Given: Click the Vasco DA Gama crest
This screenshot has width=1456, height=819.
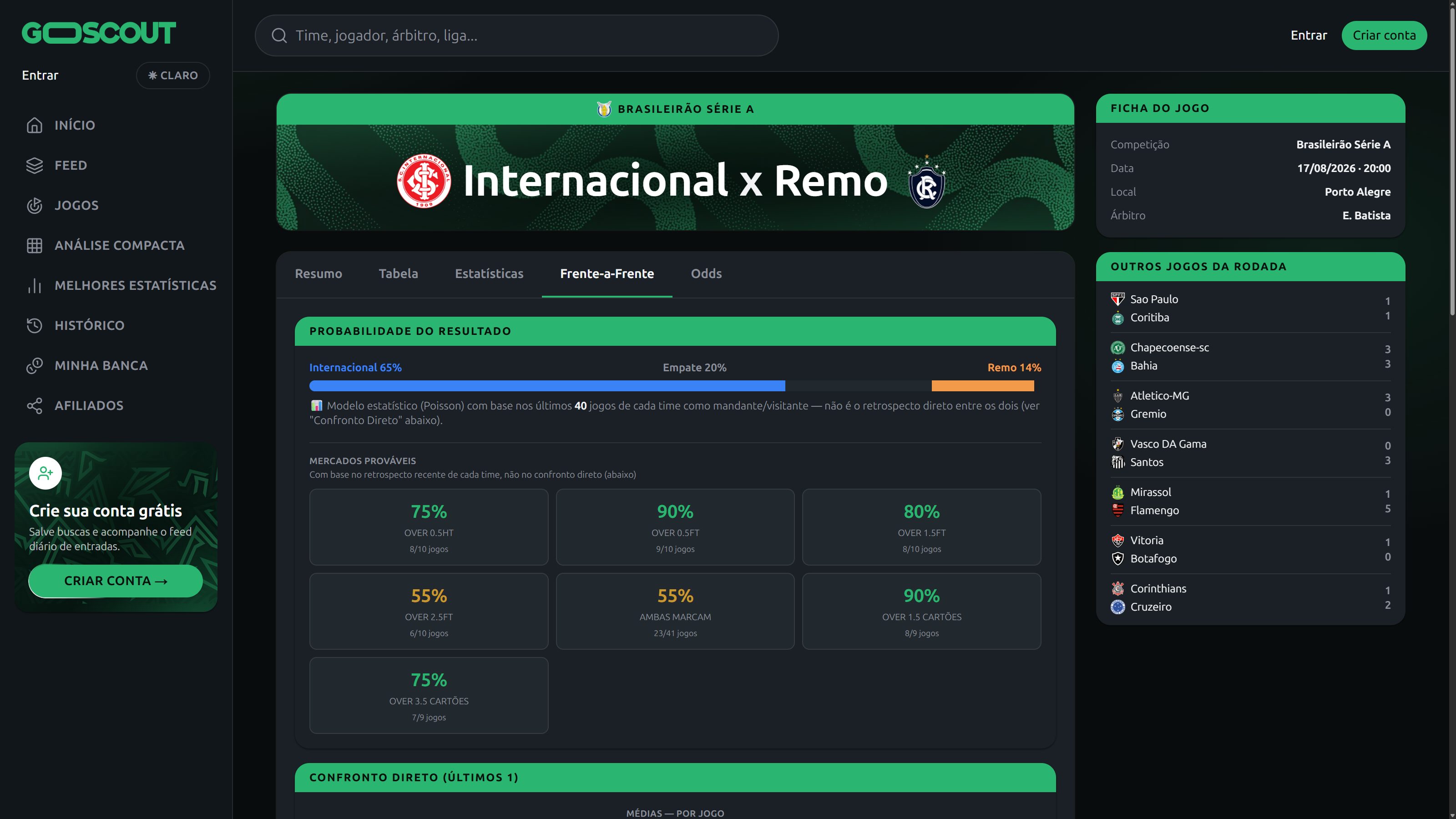Looking at the screenshot, I should tap(1117, 444).
